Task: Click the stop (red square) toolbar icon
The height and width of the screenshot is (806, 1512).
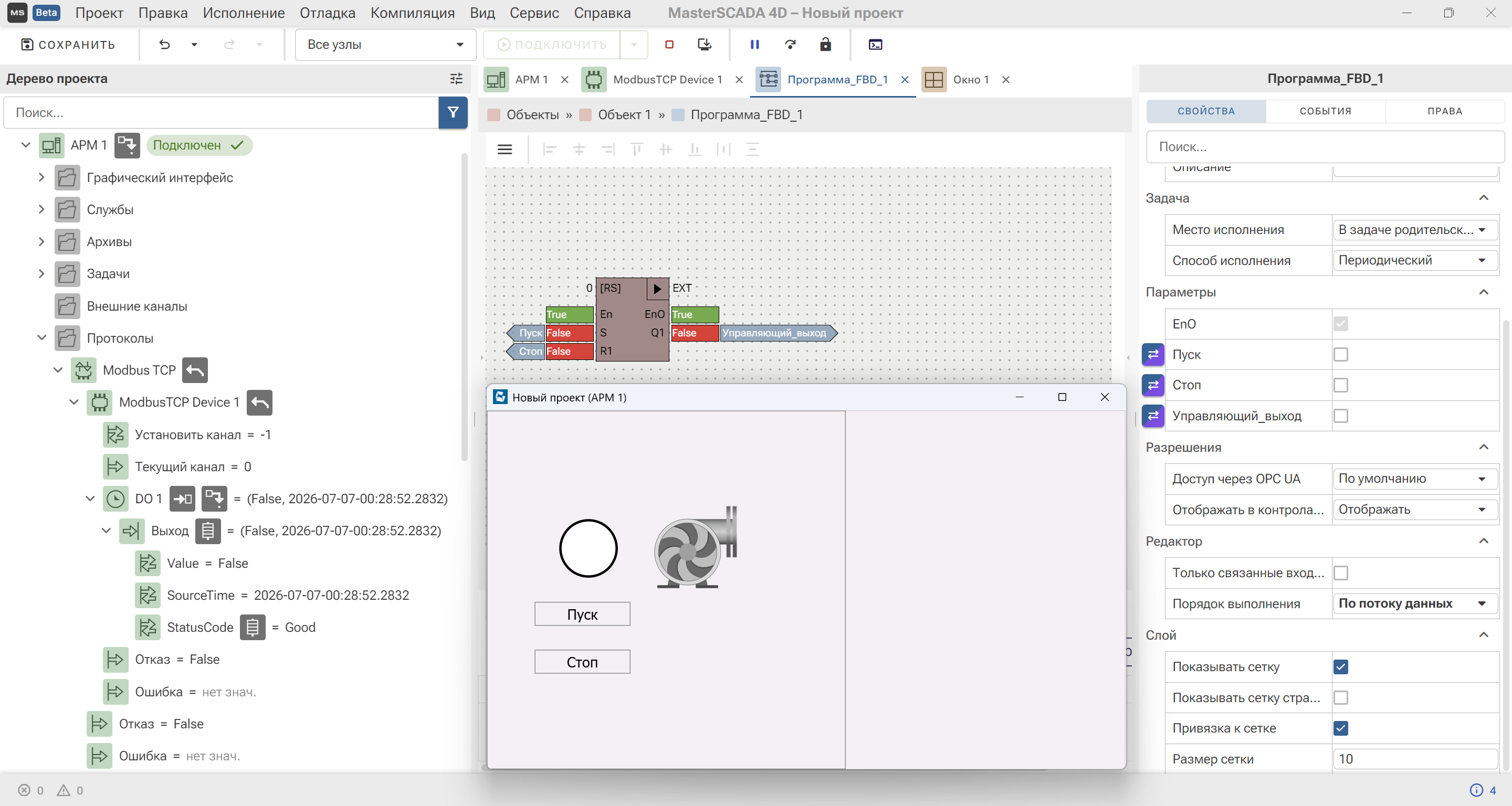Action: coord(668,45)
